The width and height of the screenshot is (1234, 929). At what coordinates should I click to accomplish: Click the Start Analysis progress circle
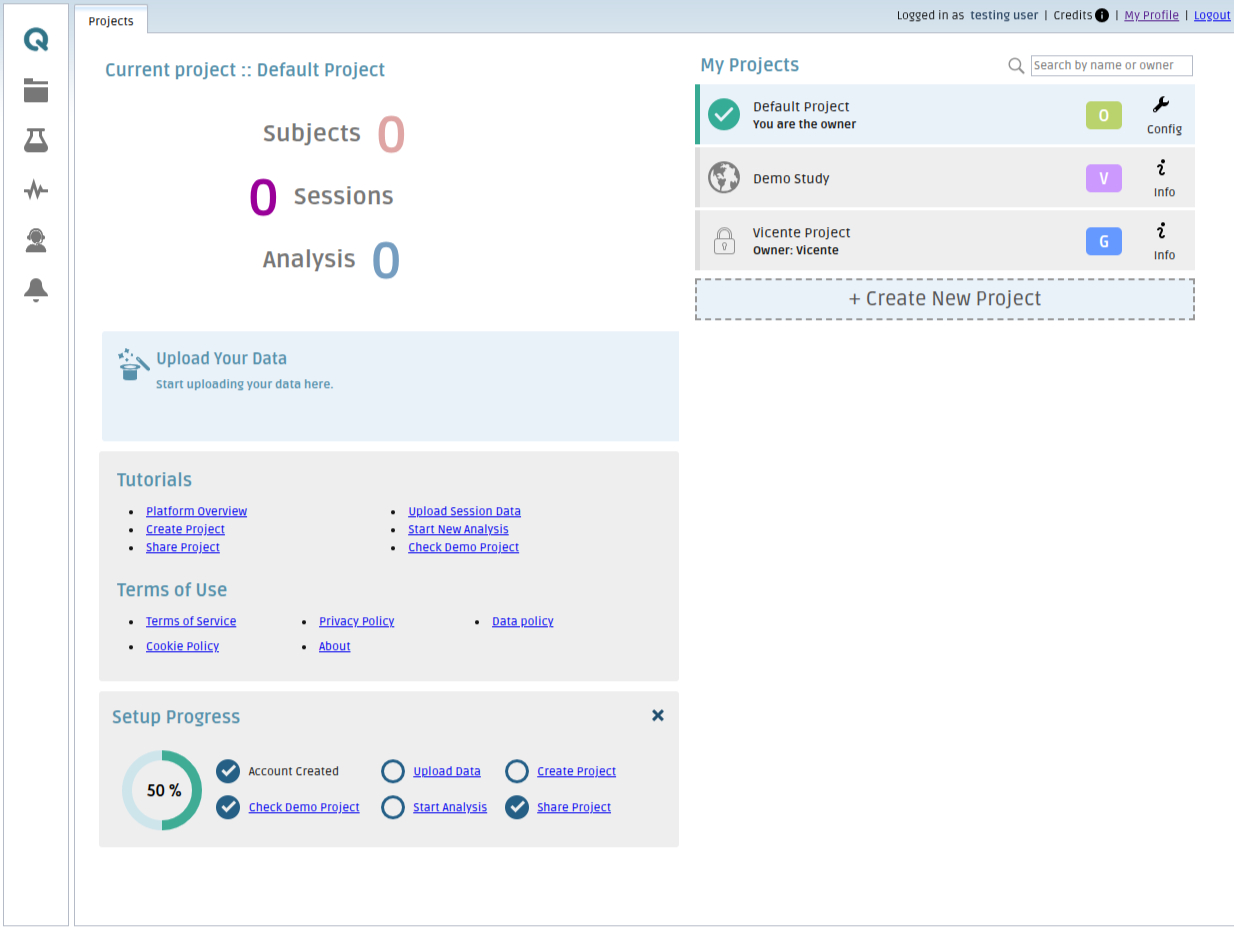[393, 807]
